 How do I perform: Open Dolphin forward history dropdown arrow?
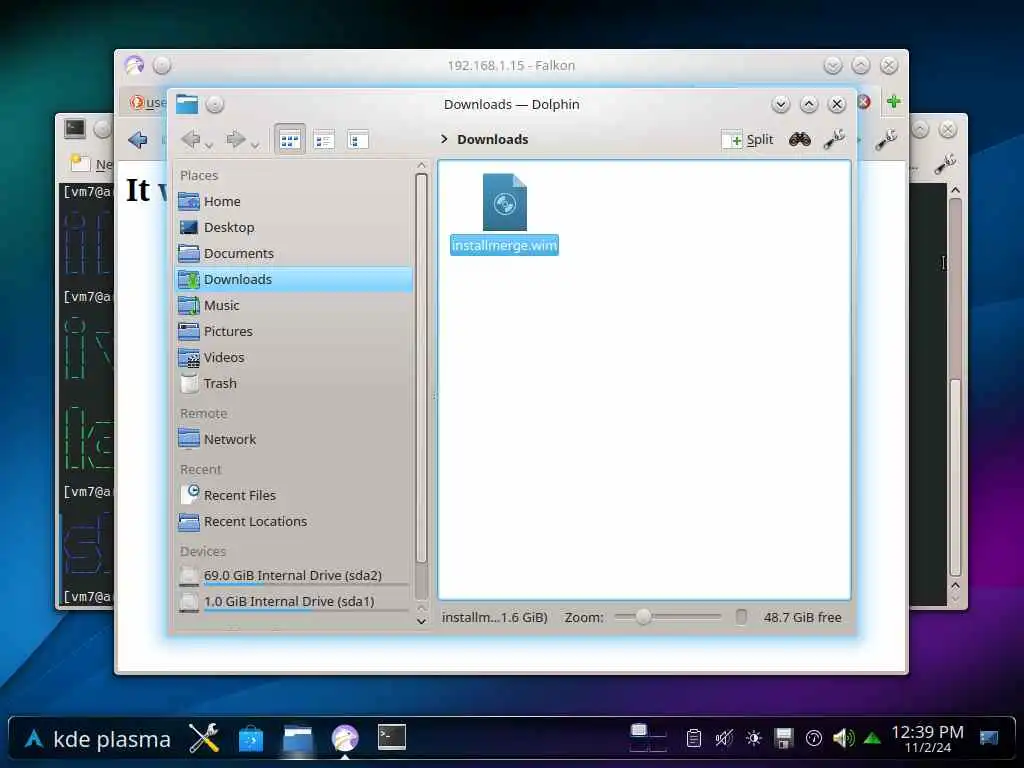tap(255, 145)
